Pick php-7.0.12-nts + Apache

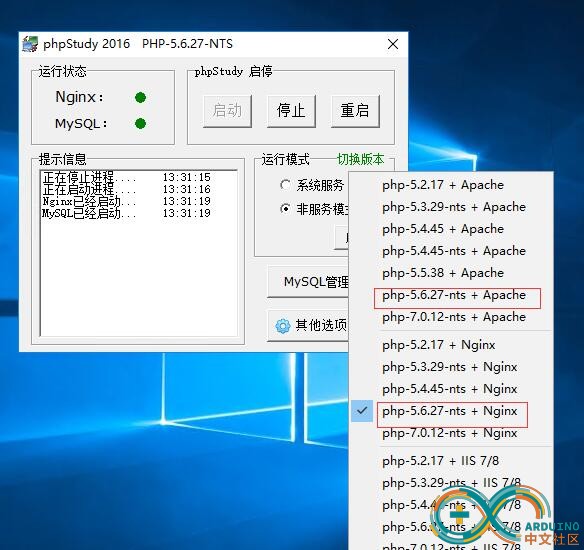(451, 317)
